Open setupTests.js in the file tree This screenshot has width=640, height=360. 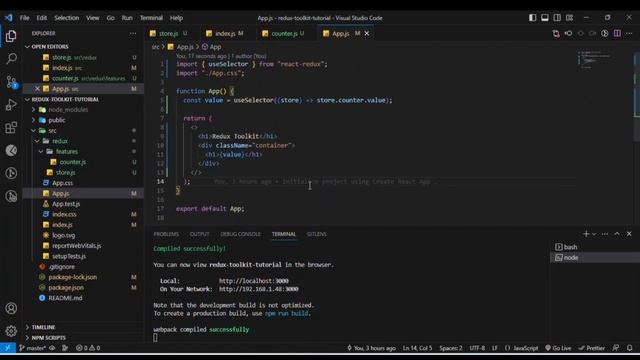69,256
